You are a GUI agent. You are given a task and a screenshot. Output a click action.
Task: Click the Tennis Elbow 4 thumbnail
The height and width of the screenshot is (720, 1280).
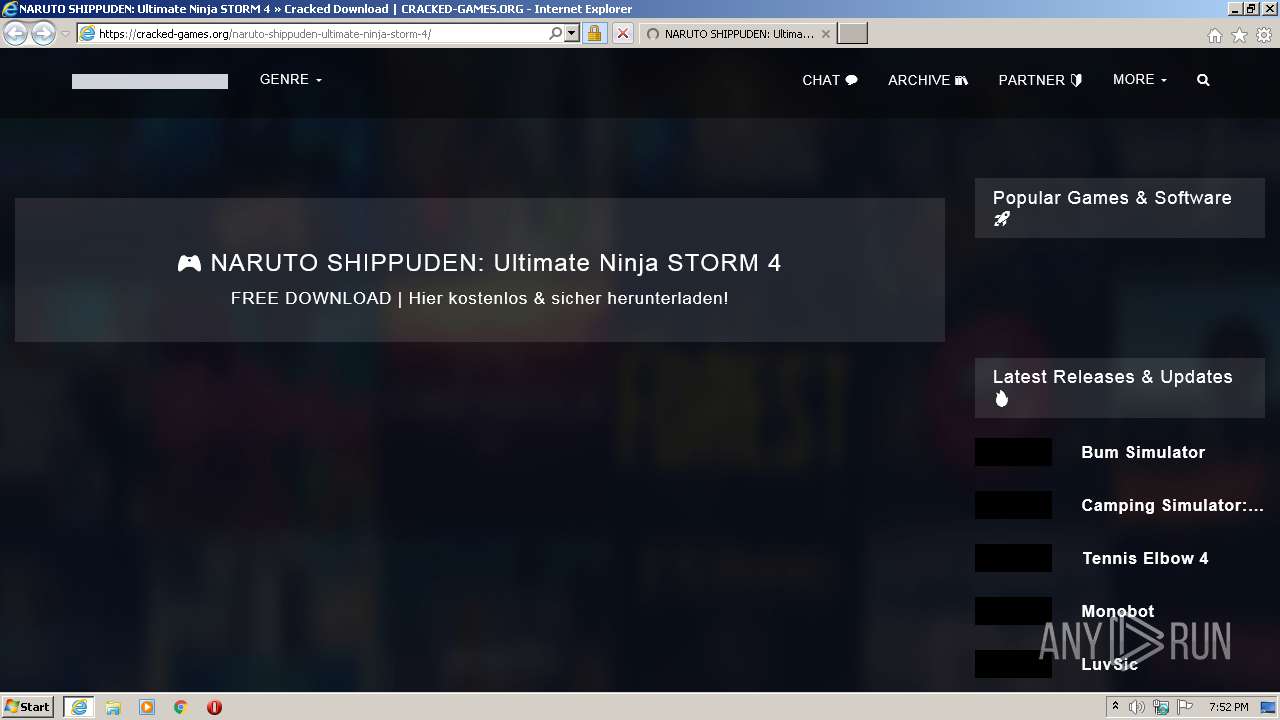click(x=1013, y=558)
